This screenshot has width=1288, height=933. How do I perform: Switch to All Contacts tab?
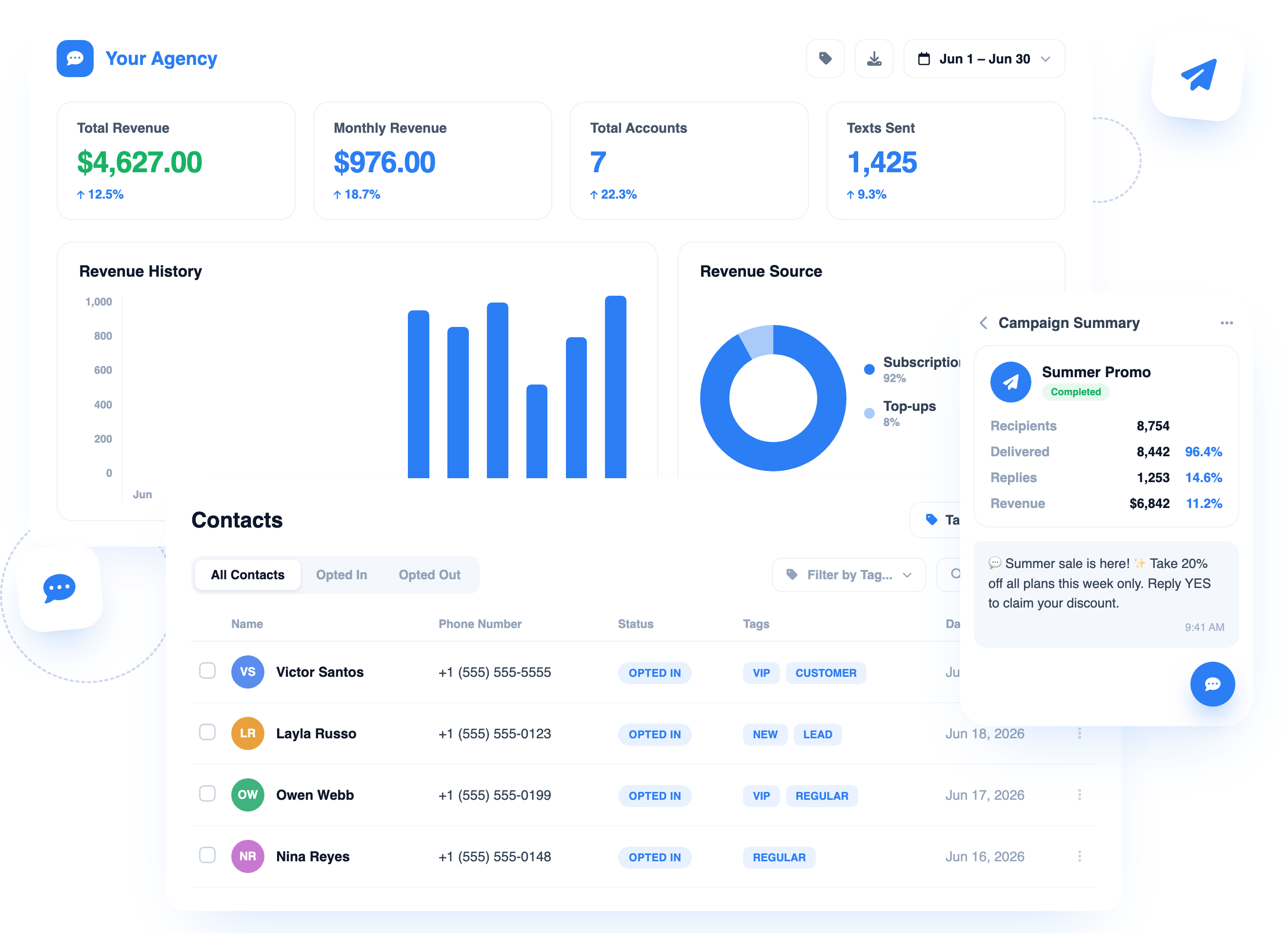tap(248, 575)
